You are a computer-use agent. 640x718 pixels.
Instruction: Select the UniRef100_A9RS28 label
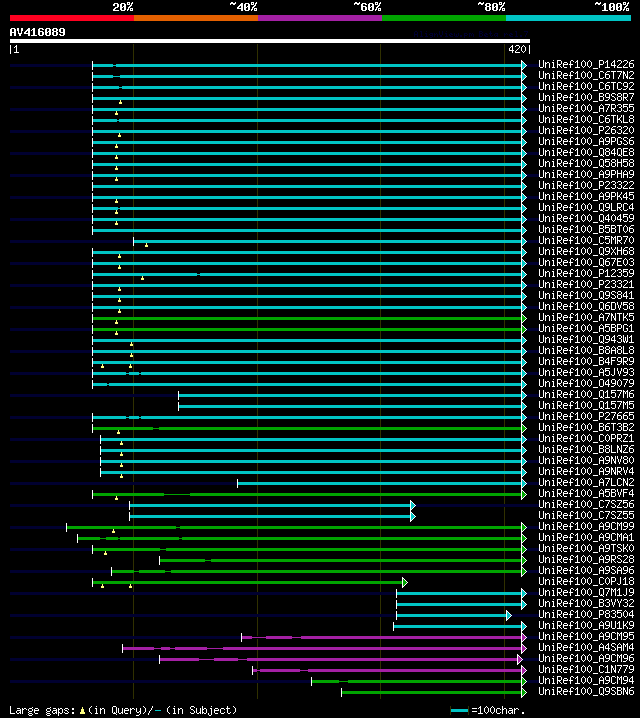pos(586,559)
